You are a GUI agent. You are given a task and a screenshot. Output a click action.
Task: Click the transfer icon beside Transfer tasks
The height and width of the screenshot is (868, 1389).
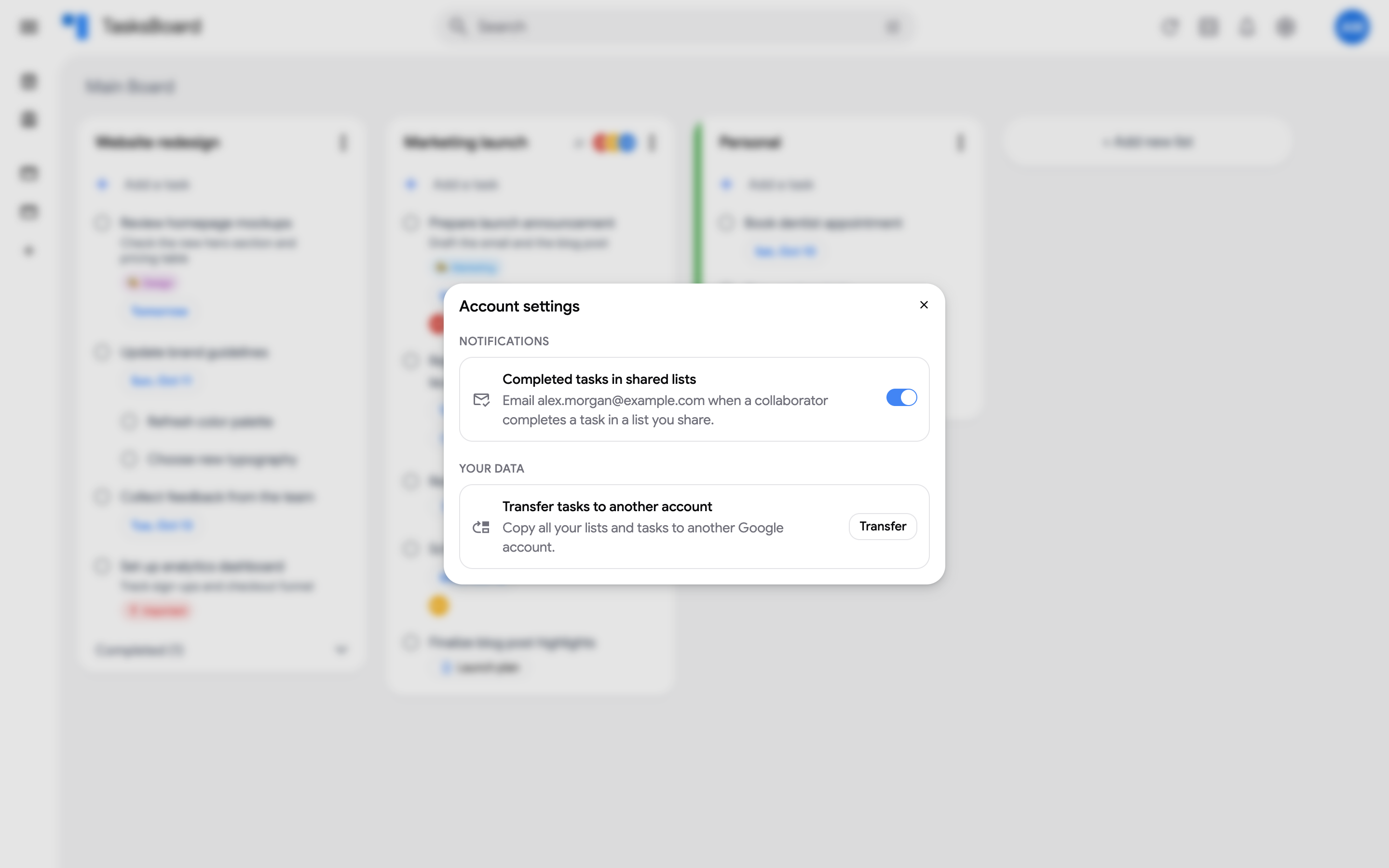[x=481, y=527]
